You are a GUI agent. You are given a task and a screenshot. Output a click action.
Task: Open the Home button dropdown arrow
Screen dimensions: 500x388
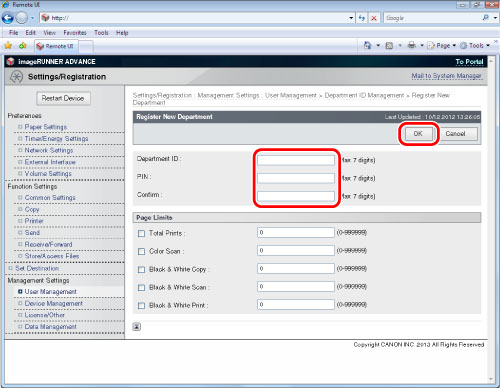click(x=378, y=45)
